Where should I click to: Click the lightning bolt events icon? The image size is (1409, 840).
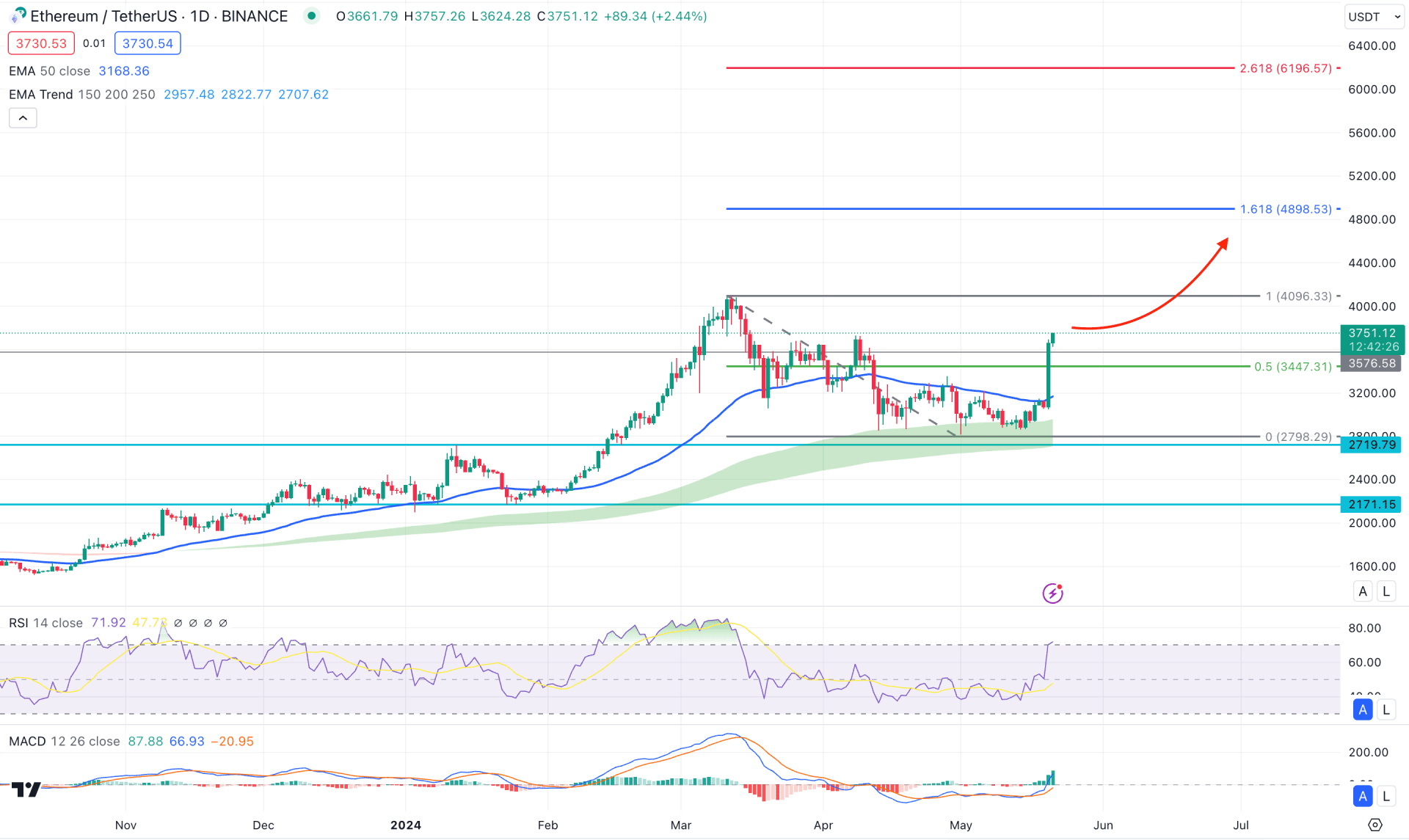click(x=1053, y=593)
